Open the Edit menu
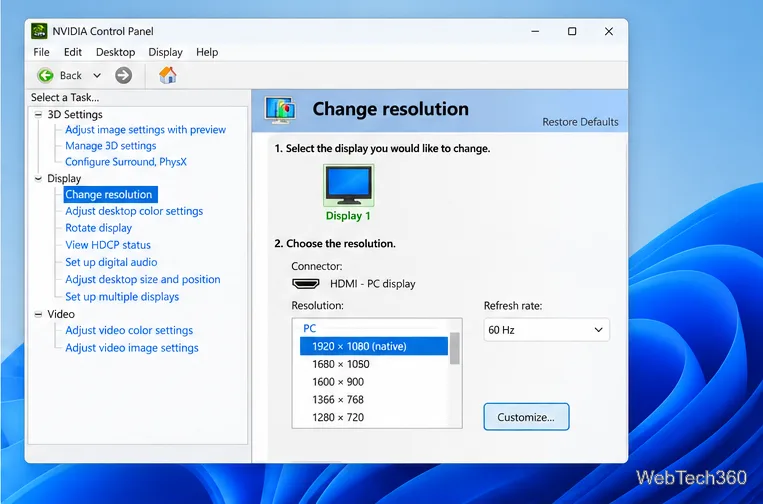Viewport: 763px width, 504px height. (x=73, y=52)
